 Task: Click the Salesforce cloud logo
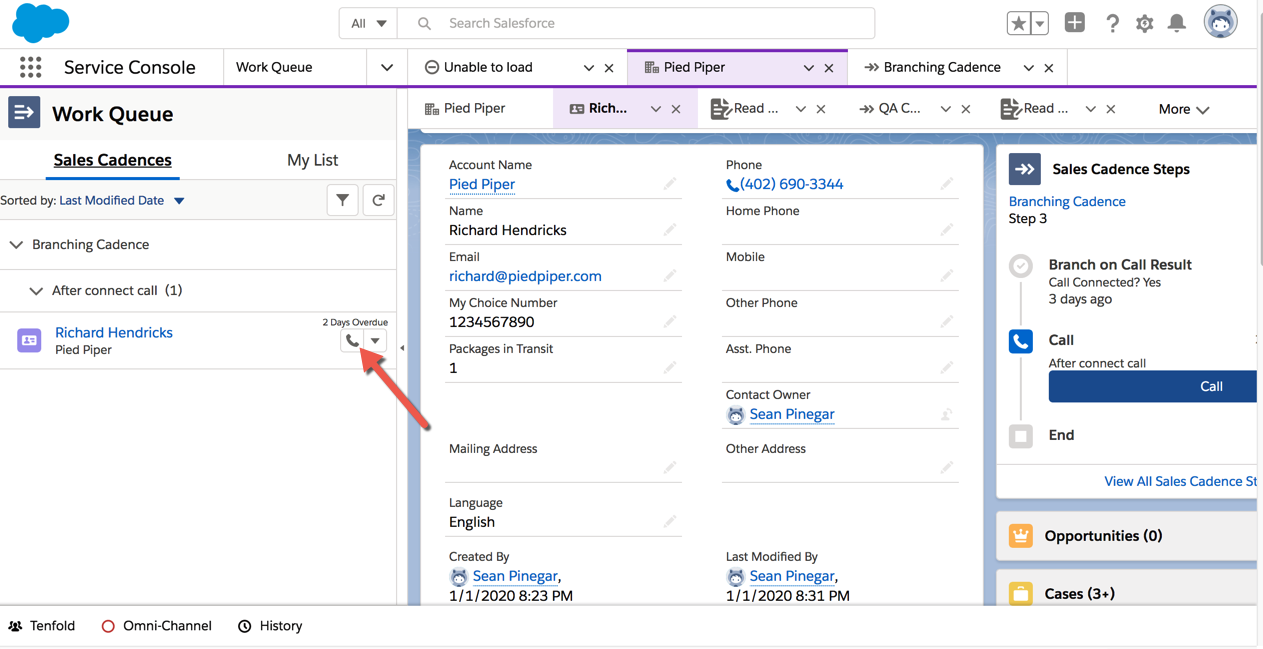click(40, 23)
